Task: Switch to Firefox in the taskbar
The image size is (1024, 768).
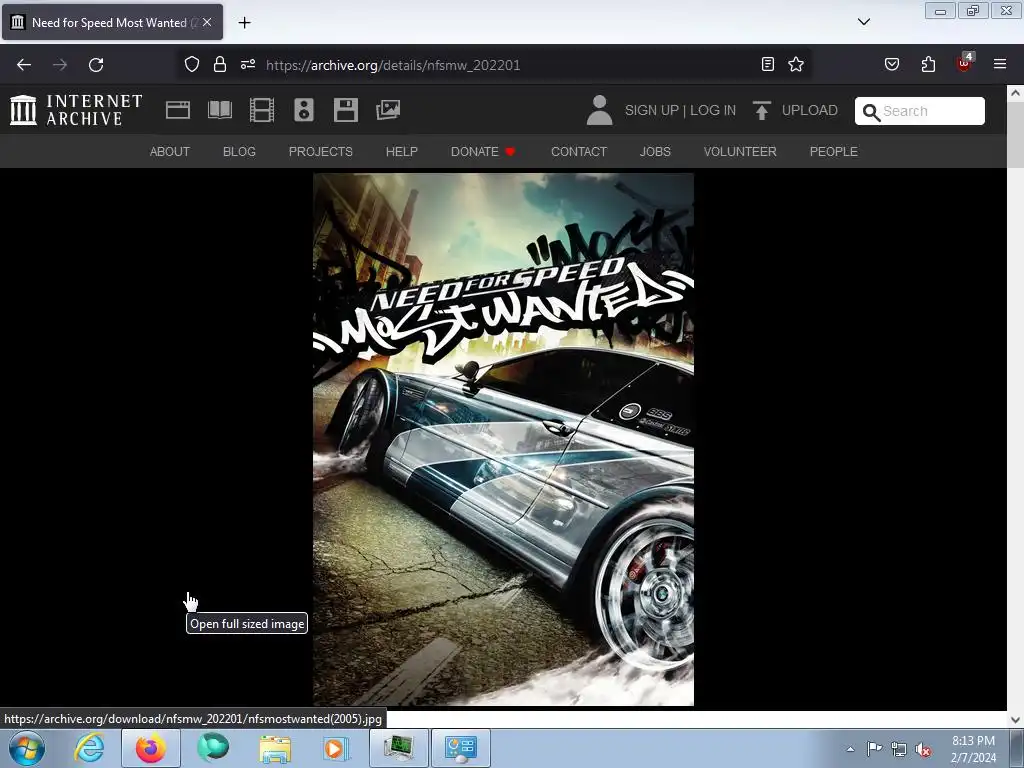Action: [x=151, y=748]
